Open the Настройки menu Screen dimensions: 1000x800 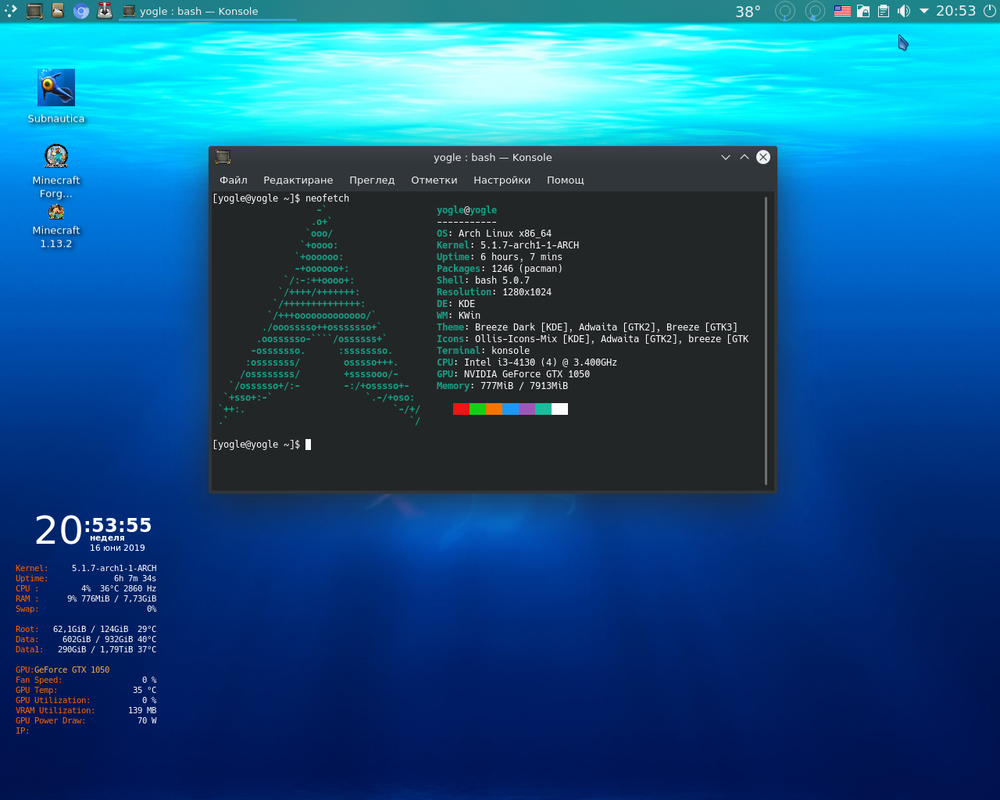pos(502,180)
